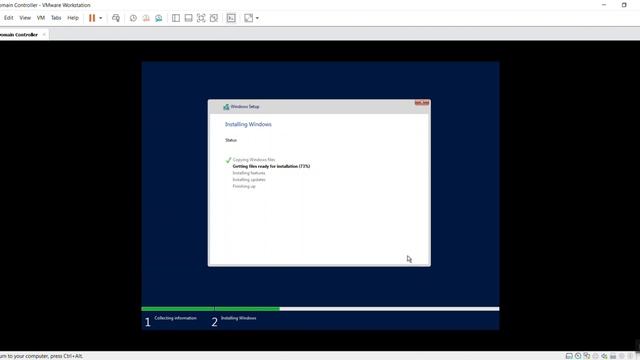Click the setup progress bar
640x360 pixels.
tap(320, 309)
